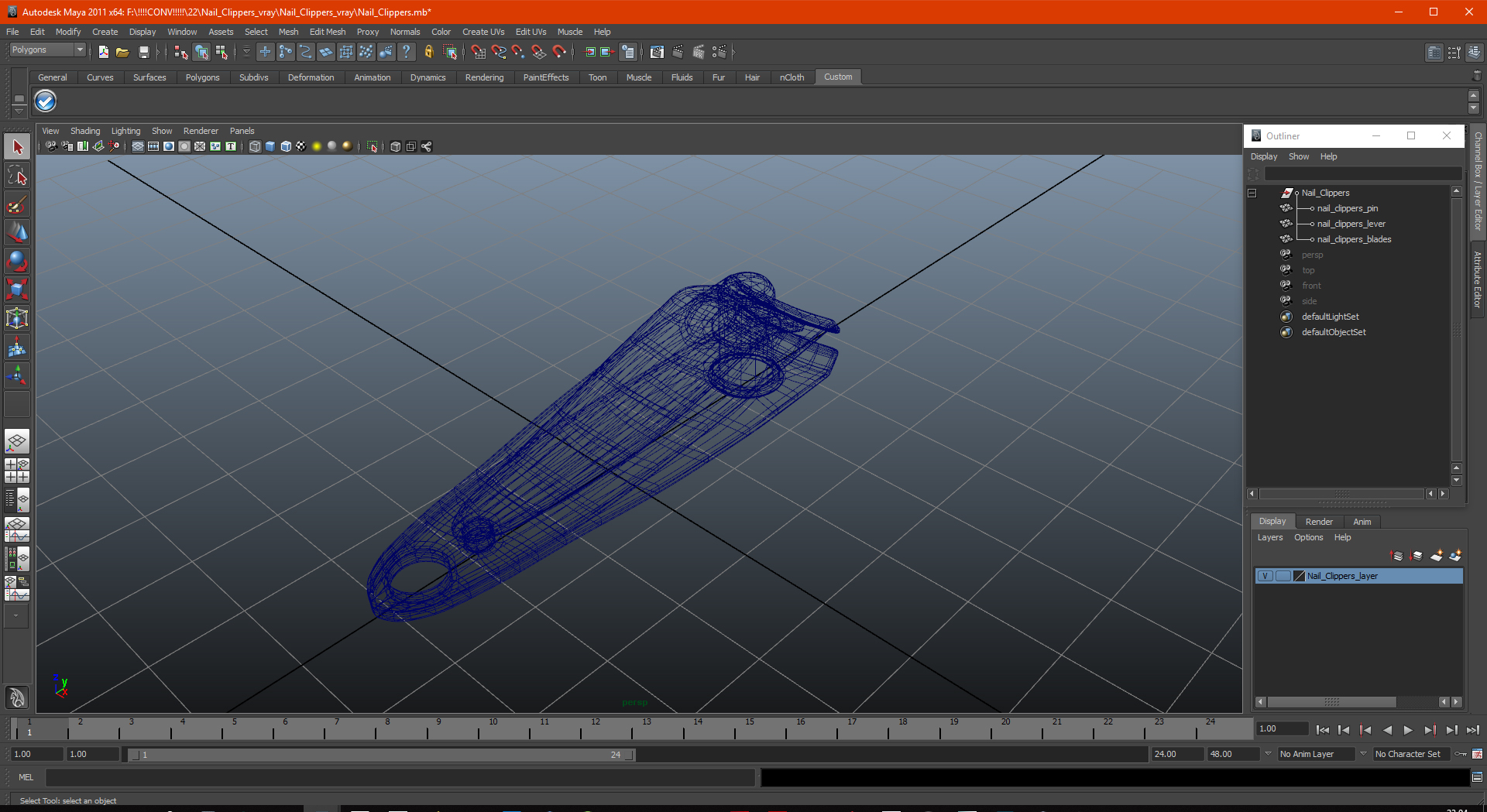Viewport: 1487px width, 812px height.
Task: Select the Scale tool red cube icon
Action: point(17,290)
